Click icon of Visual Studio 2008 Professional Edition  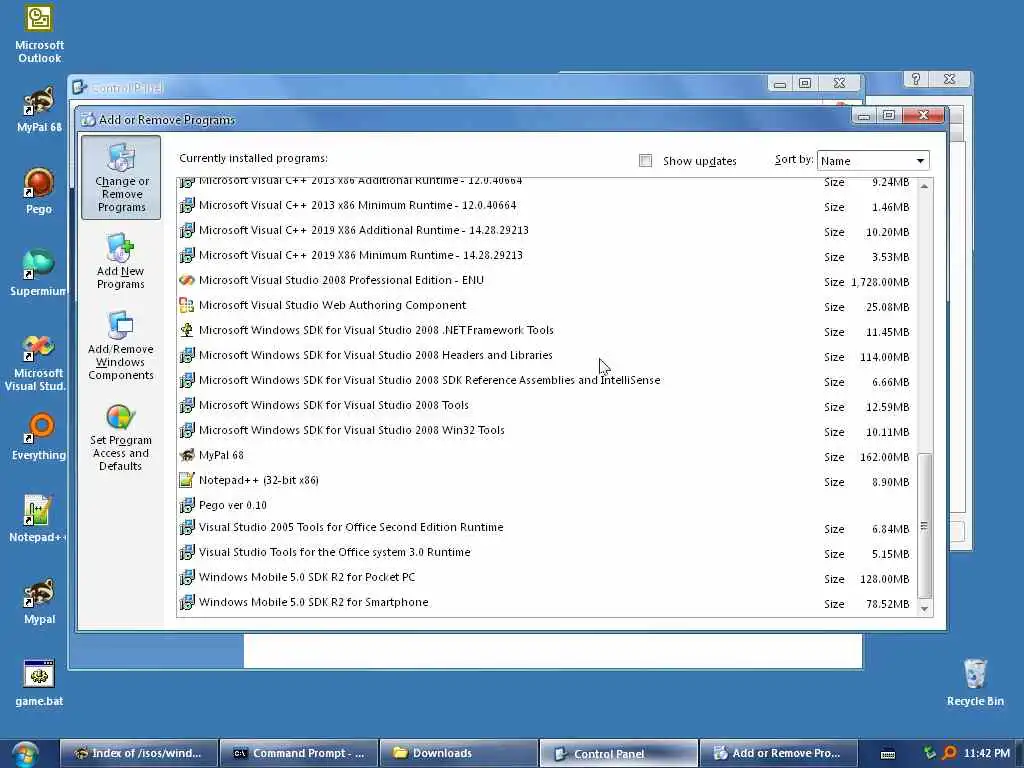(187, 280)
